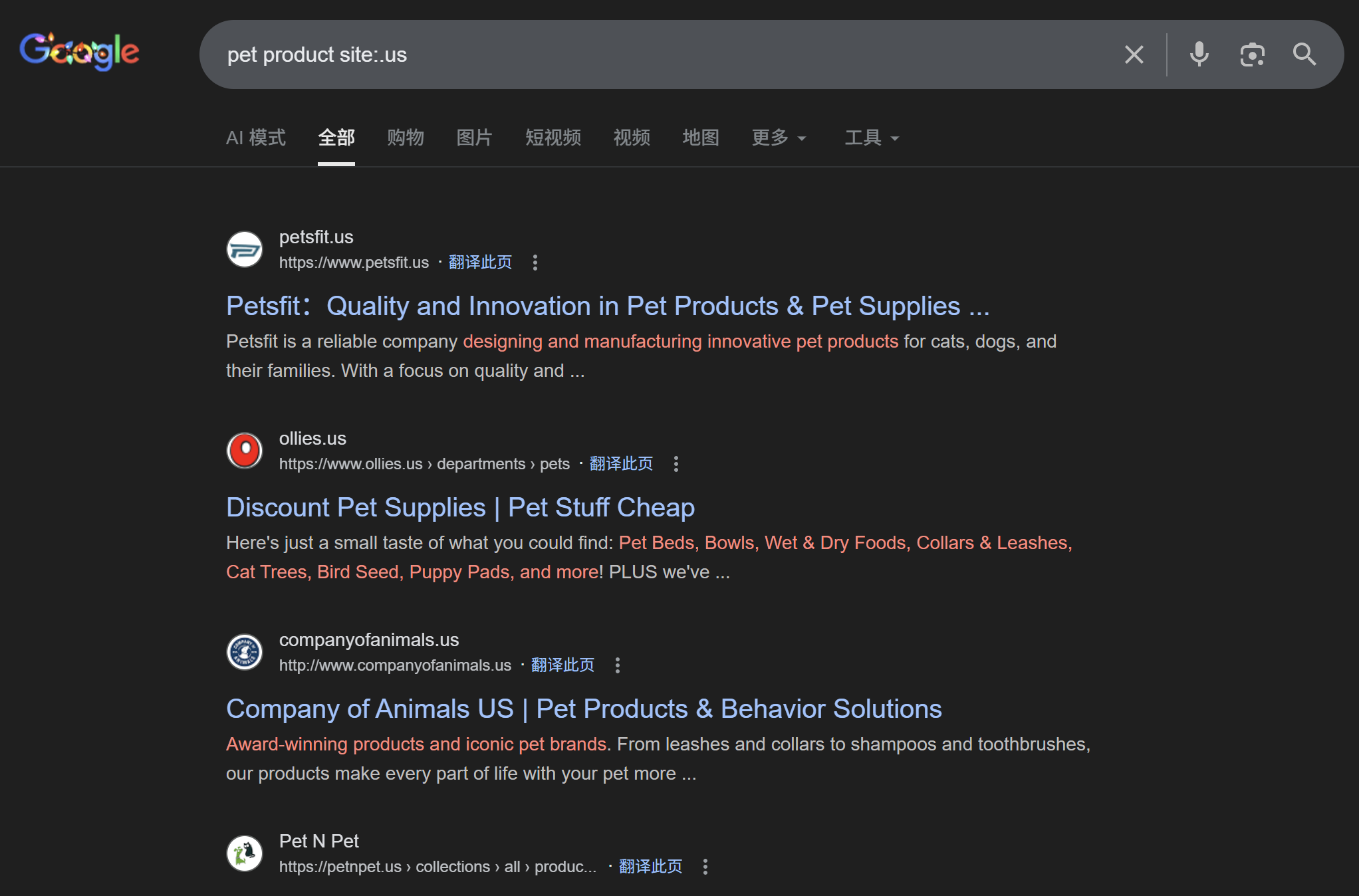Viewport: 1359px width, 896px height.
Task: Click the ollies.us departments › pets URL
Action: pos(424,464)
